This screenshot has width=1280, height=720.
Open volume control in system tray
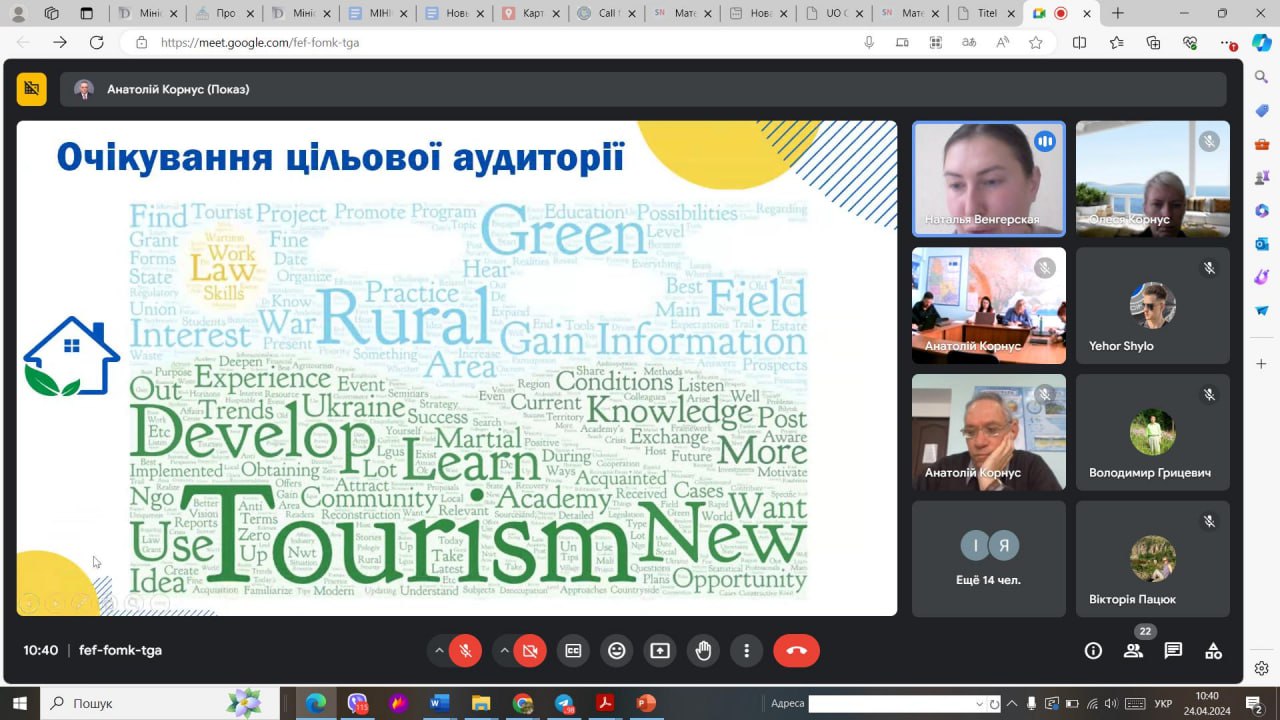tap(1111, 704)
